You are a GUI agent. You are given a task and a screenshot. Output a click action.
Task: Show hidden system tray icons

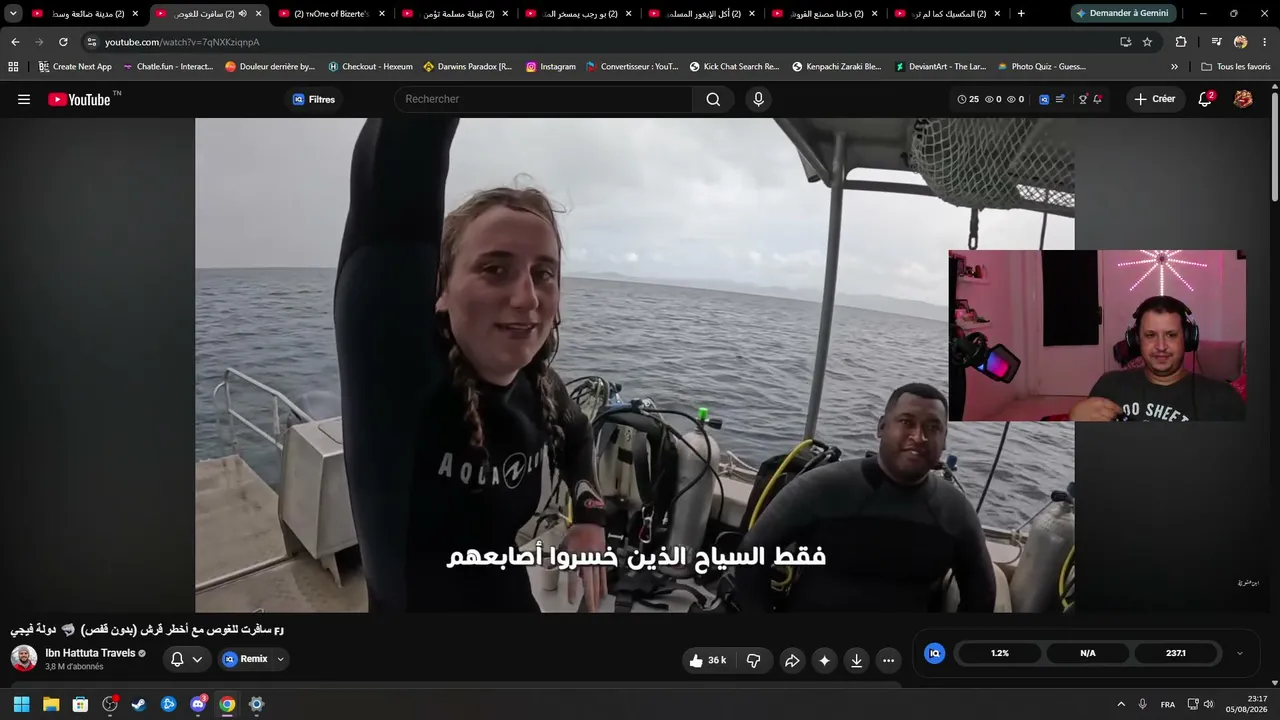(x=1121, y=704)
